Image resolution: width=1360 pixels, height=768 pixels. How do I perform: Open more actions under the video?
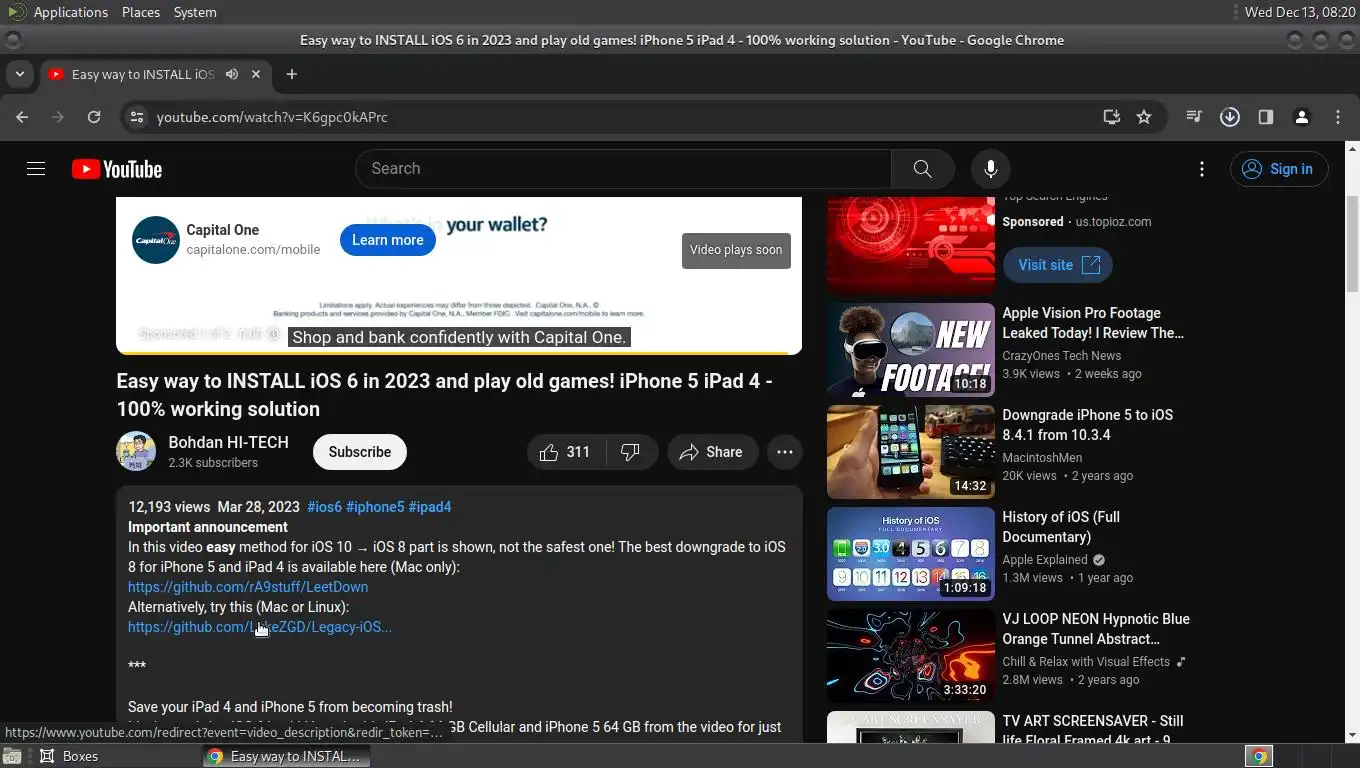coord(785,452)
